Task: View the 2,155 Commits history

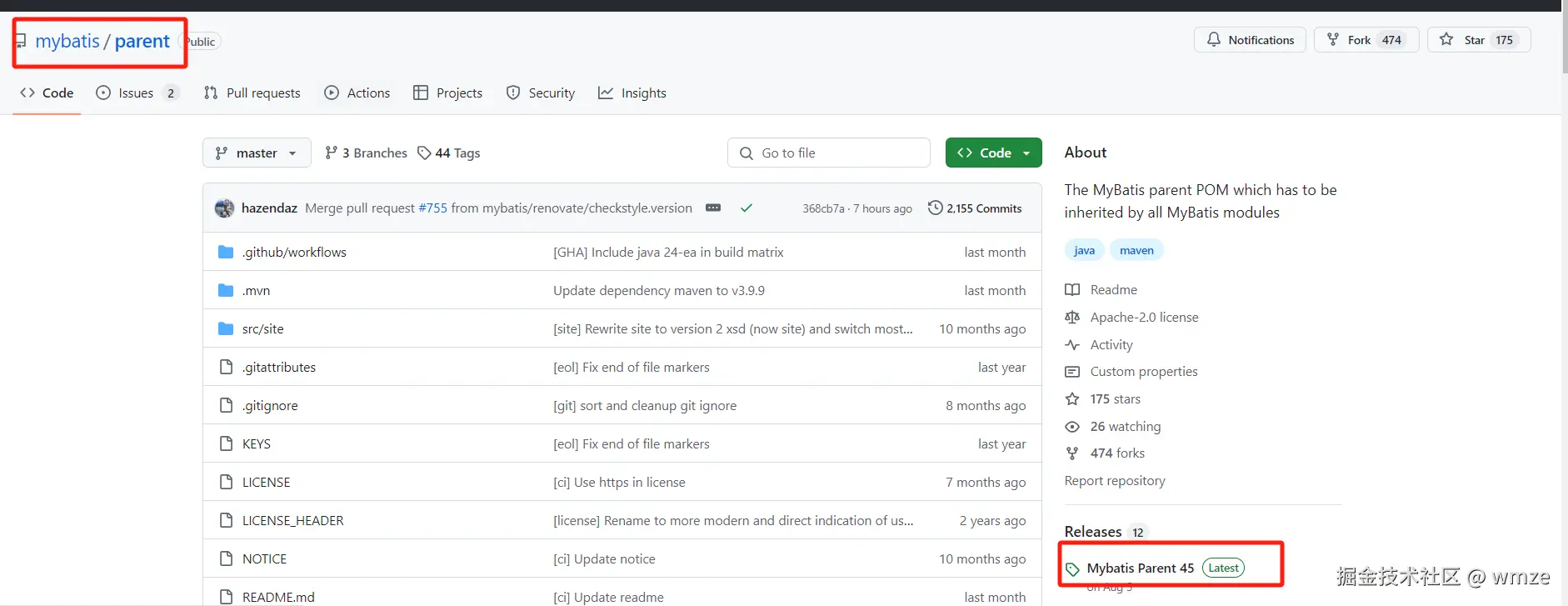Action: point(975,208)
